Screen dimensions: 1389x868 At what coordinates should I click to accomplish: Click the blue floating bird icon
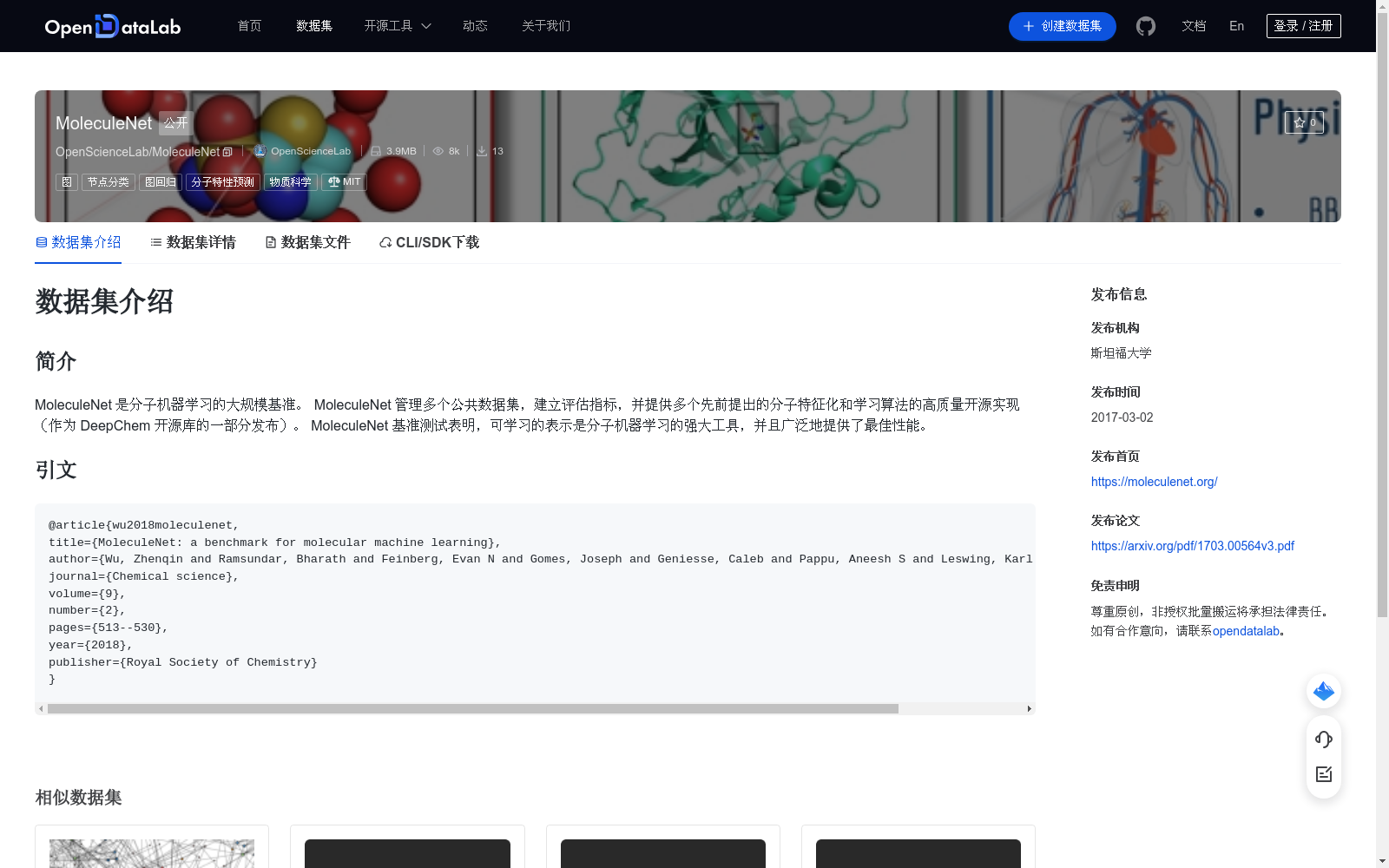[1324, 691]
